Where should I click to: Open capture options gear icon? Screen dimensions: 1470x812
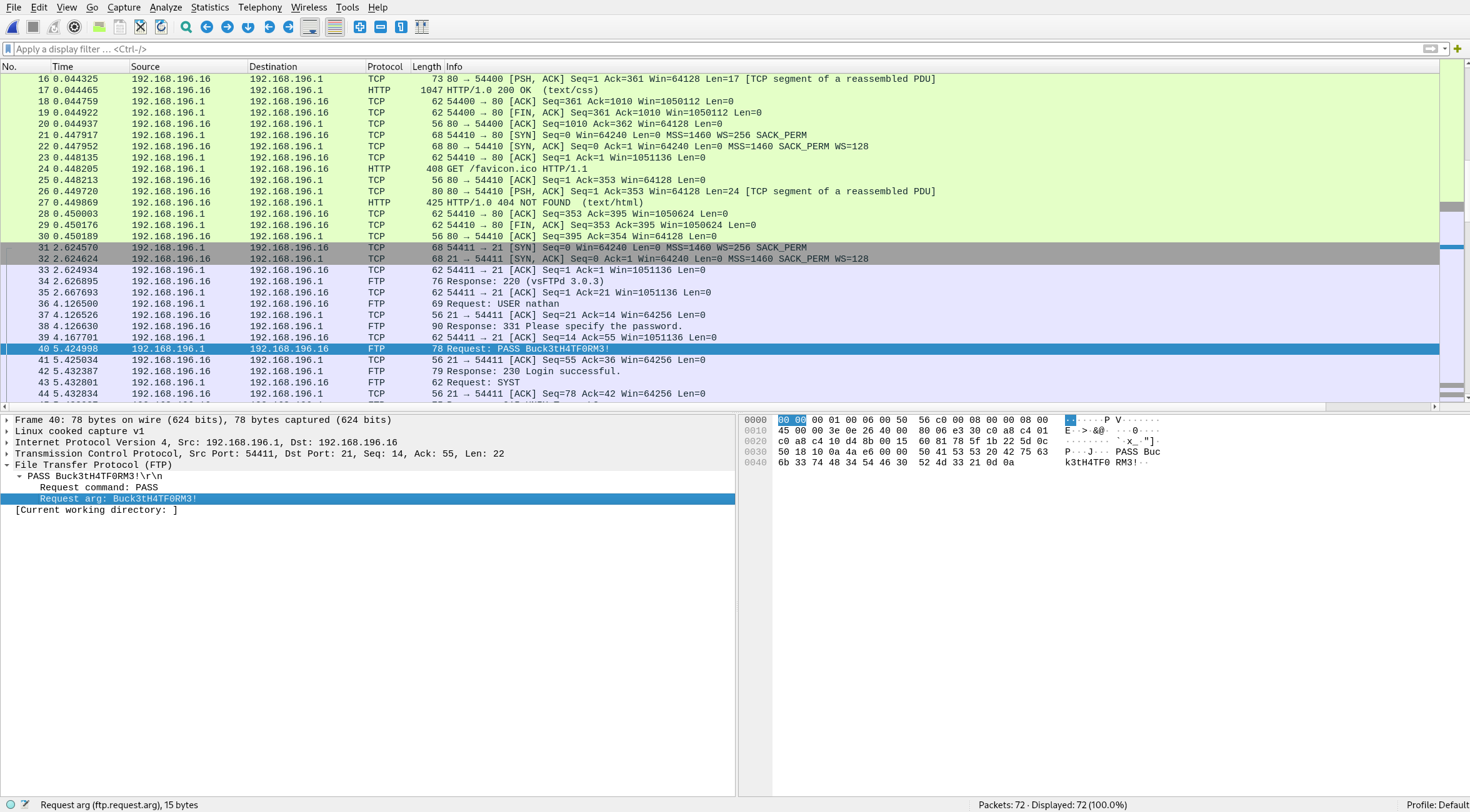click(x=74, y=27)
